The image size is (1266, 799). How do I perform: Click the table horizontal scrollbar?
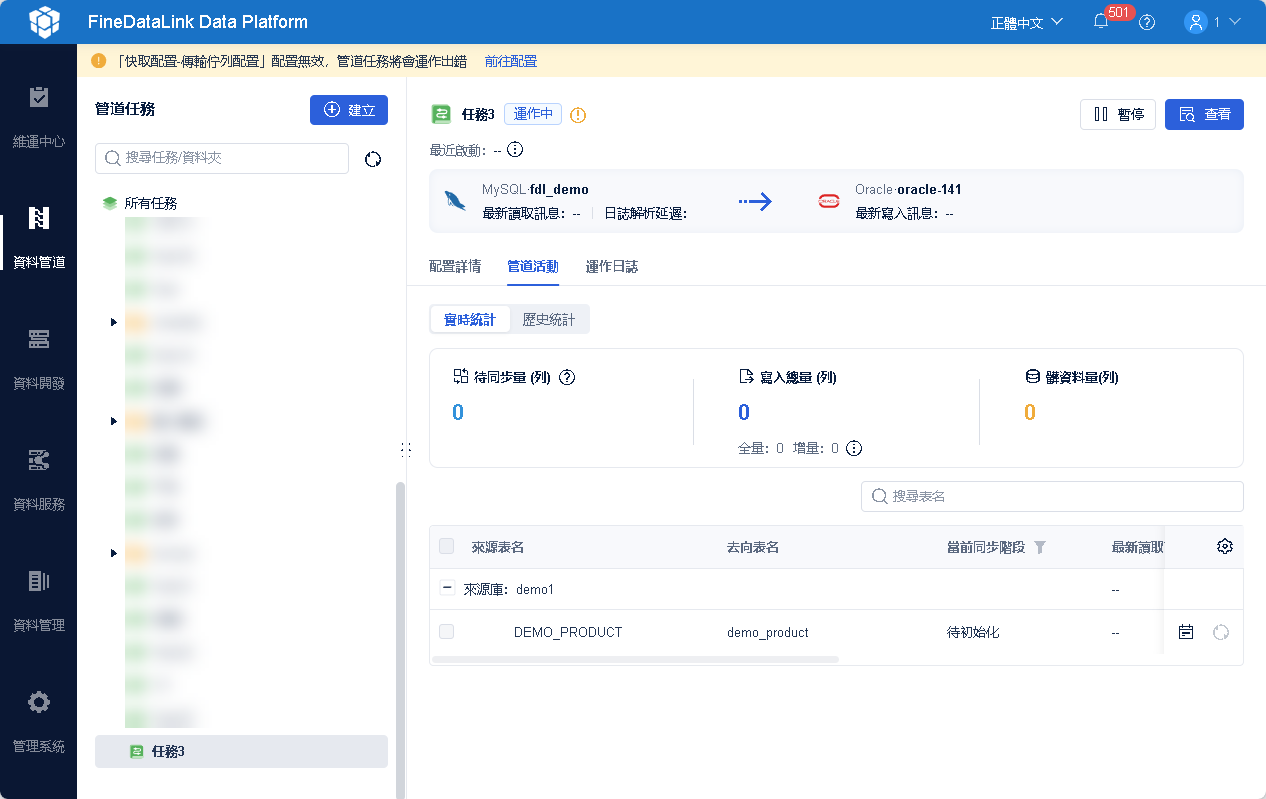coord(635,659)
